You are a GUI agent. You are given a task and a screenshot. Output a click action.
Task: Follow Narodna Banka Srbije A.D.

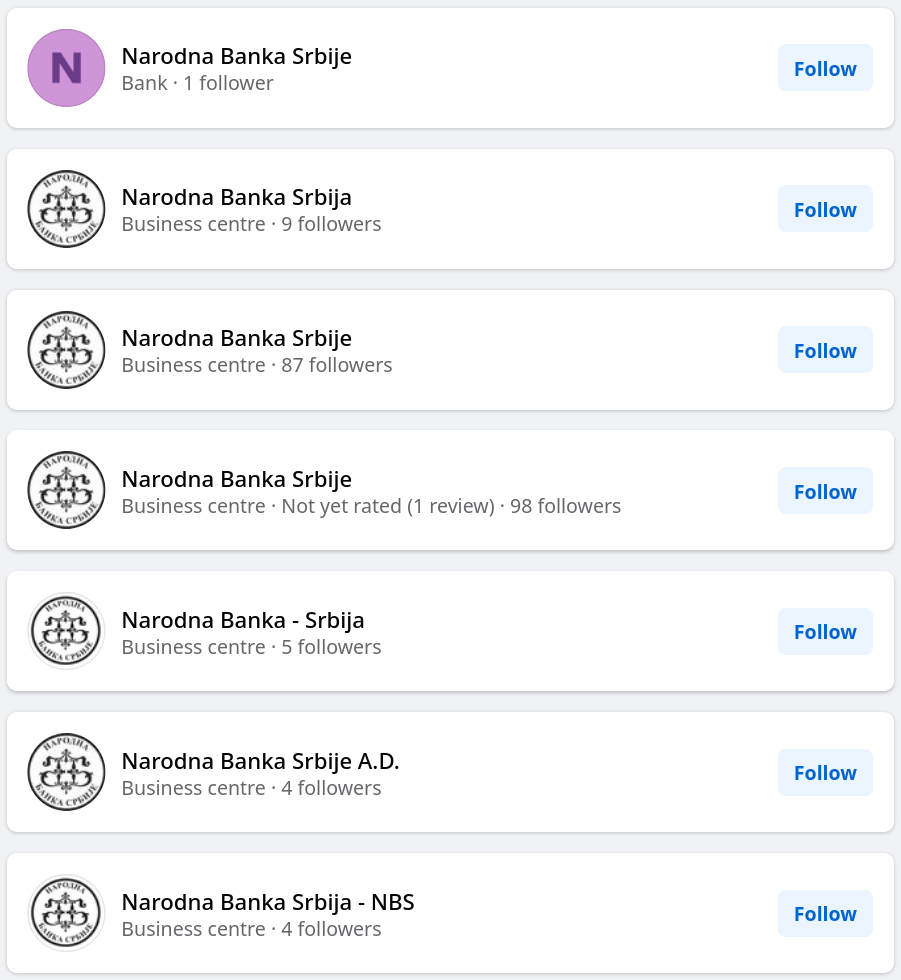825,772
